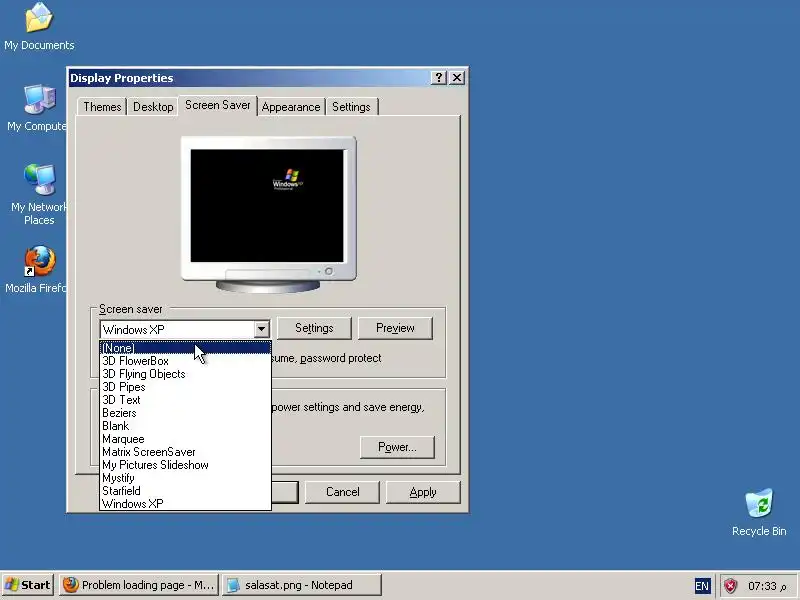The image size is (800, 600).
Task: Choose 3D Pipes screen saver
Action: [185, 387]
